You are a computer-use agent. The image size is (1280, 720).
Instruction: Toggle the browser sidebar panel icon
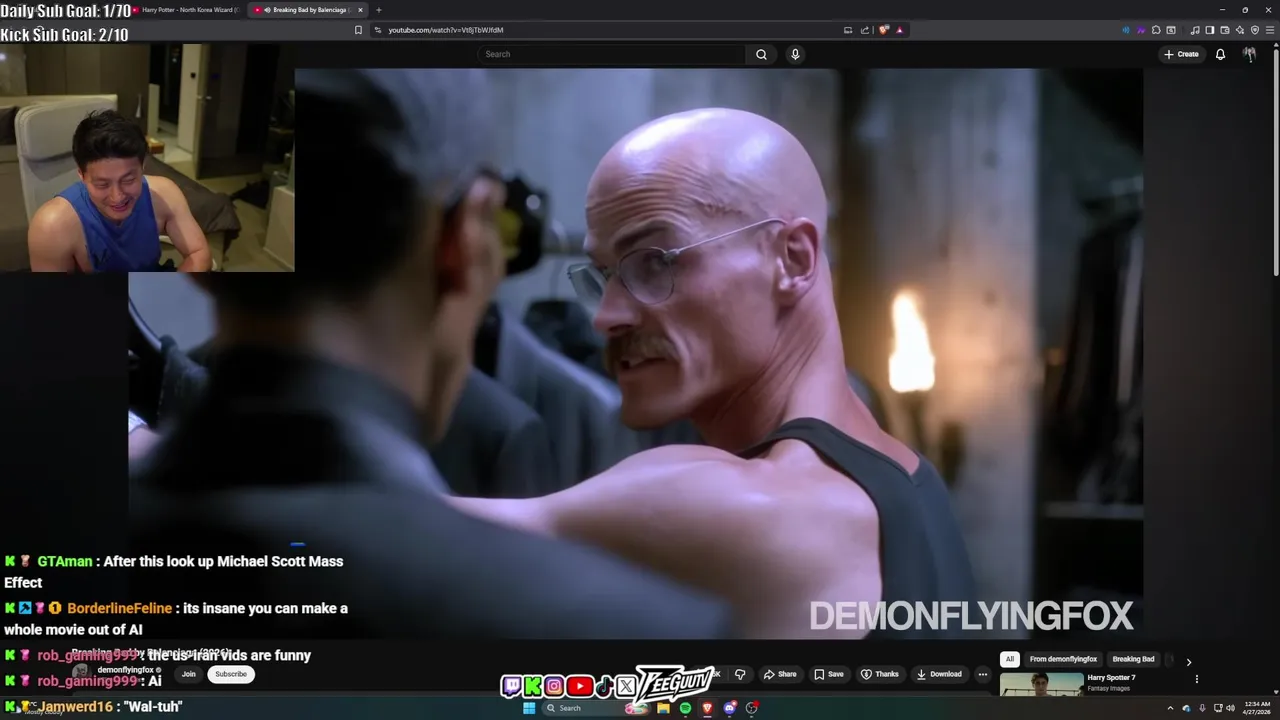(x=1209, y=30)
